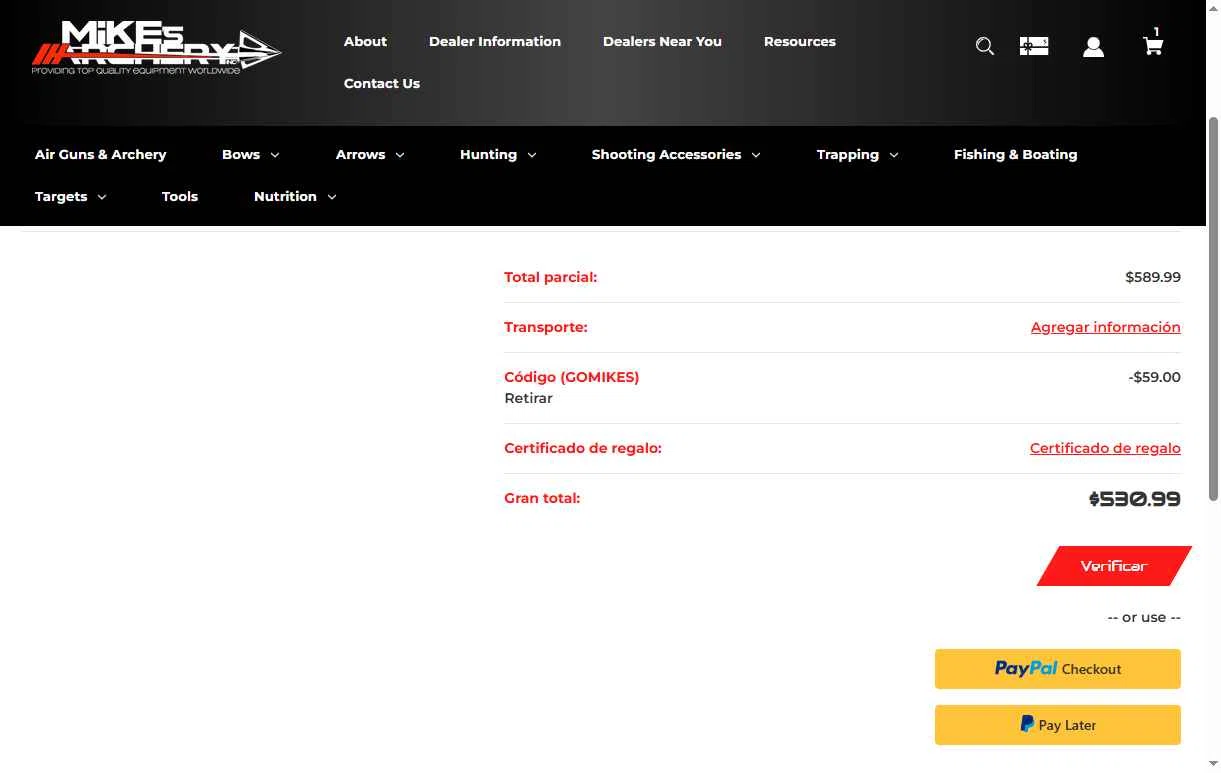Click the Mike's Archery logo
Image resolution: width=1221 pixels, height=773 pixels.
[156, 49]
